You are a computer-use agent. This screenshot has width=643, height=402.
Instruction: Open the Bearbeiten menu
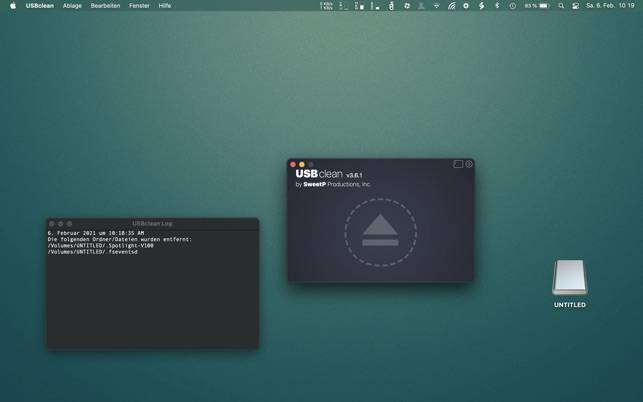click(105, 6)
